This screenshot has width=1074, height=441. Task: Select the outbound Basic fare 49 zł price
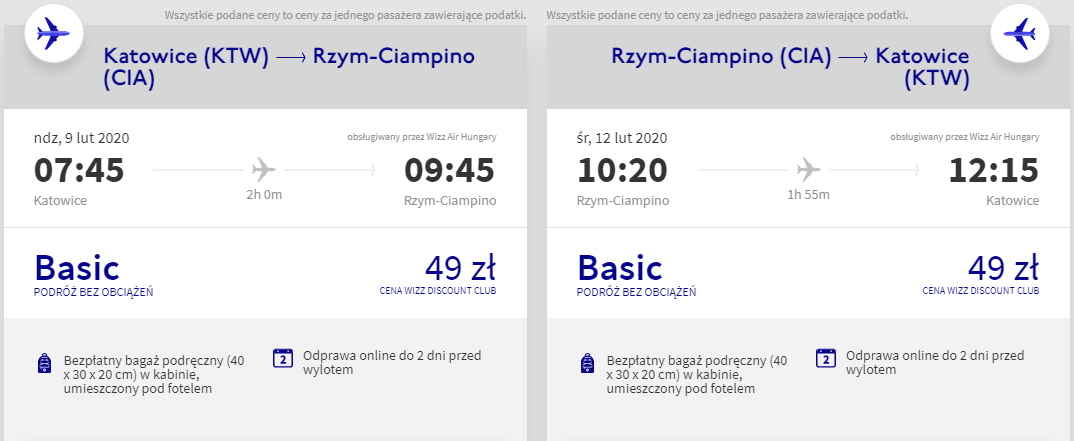(460, 267)
